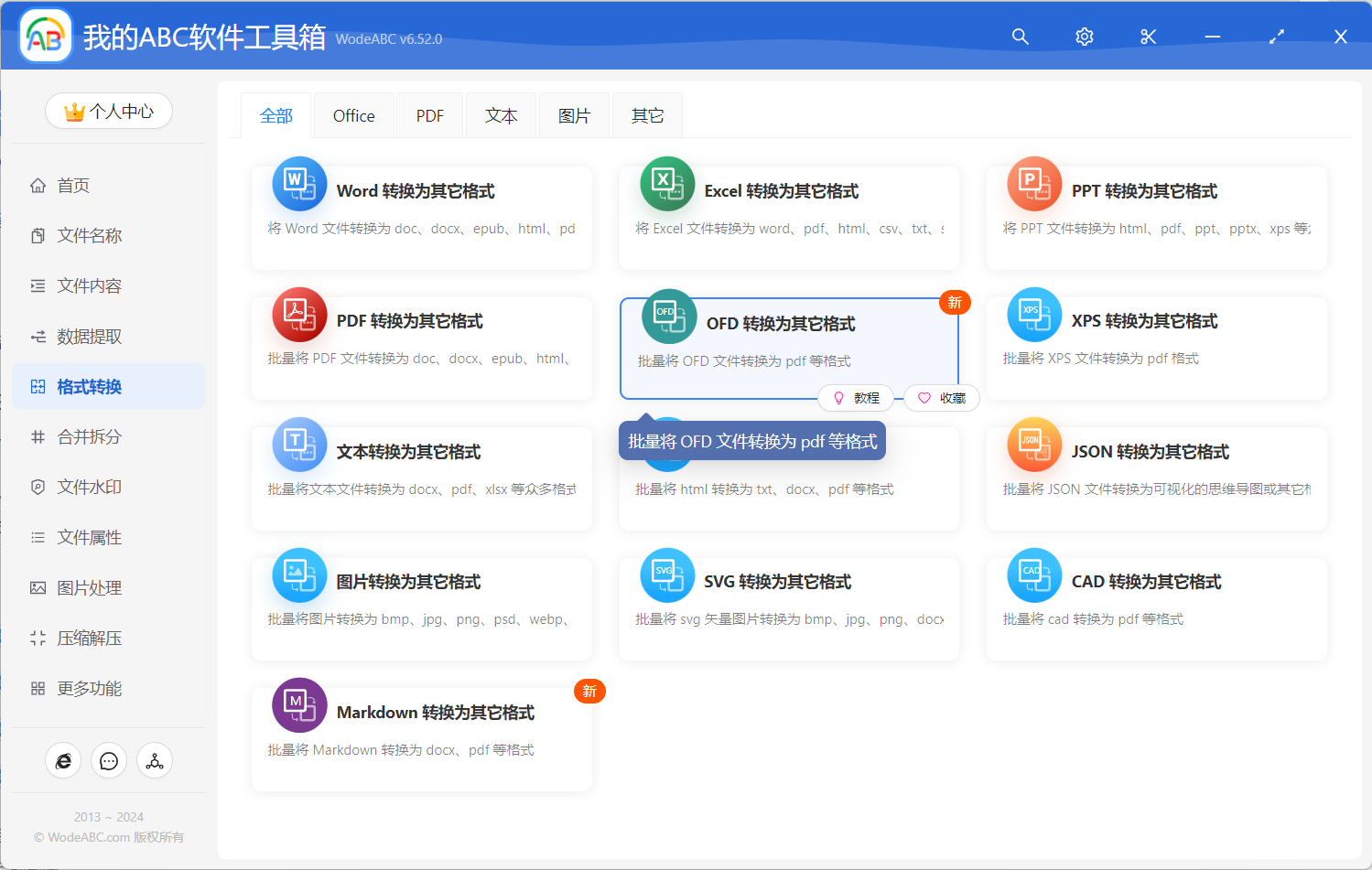Open the settings gear icon

[1084, 37]
